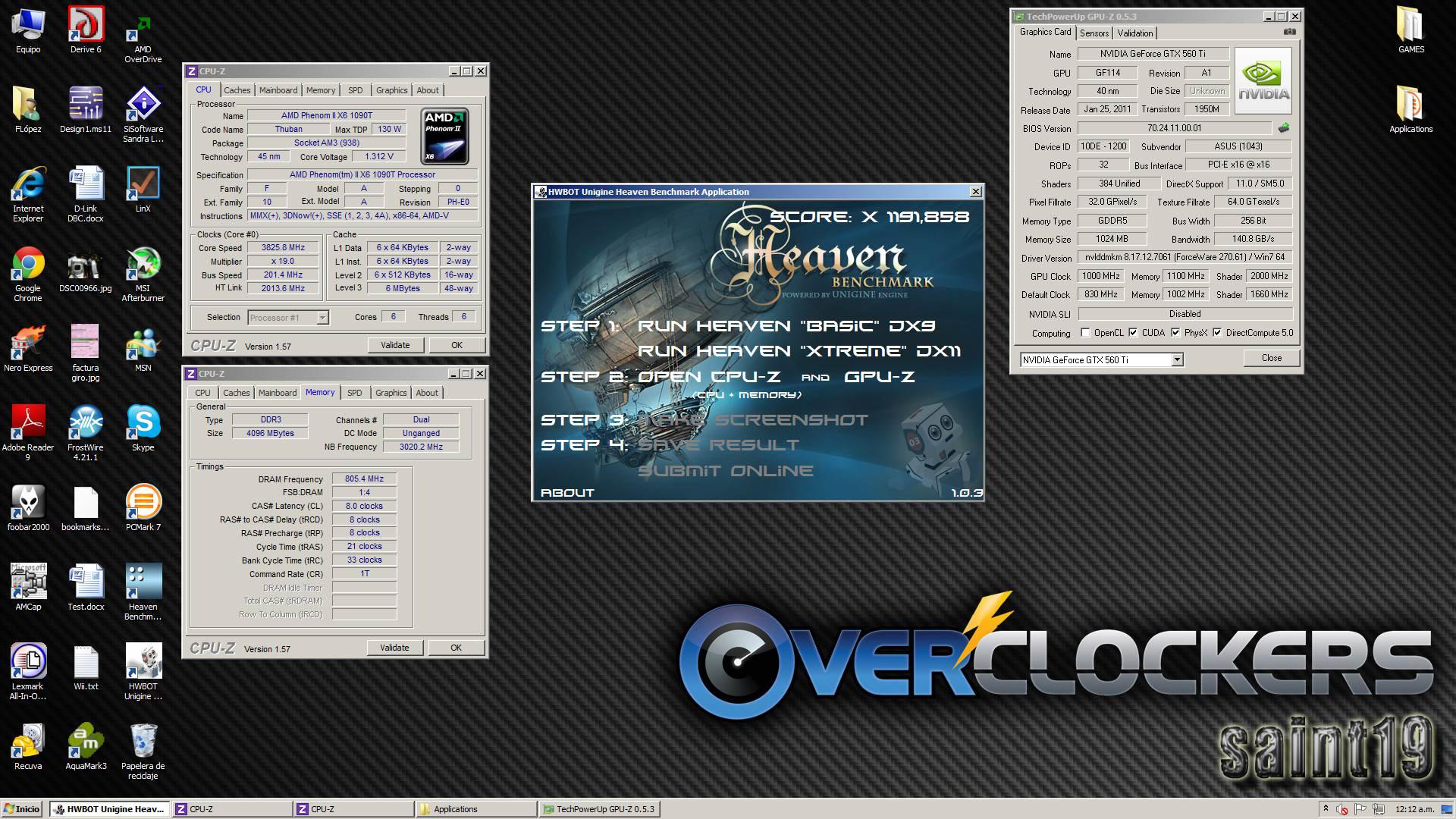Open Mainboard tab in top CPU-Z

(x=278, y=90)
